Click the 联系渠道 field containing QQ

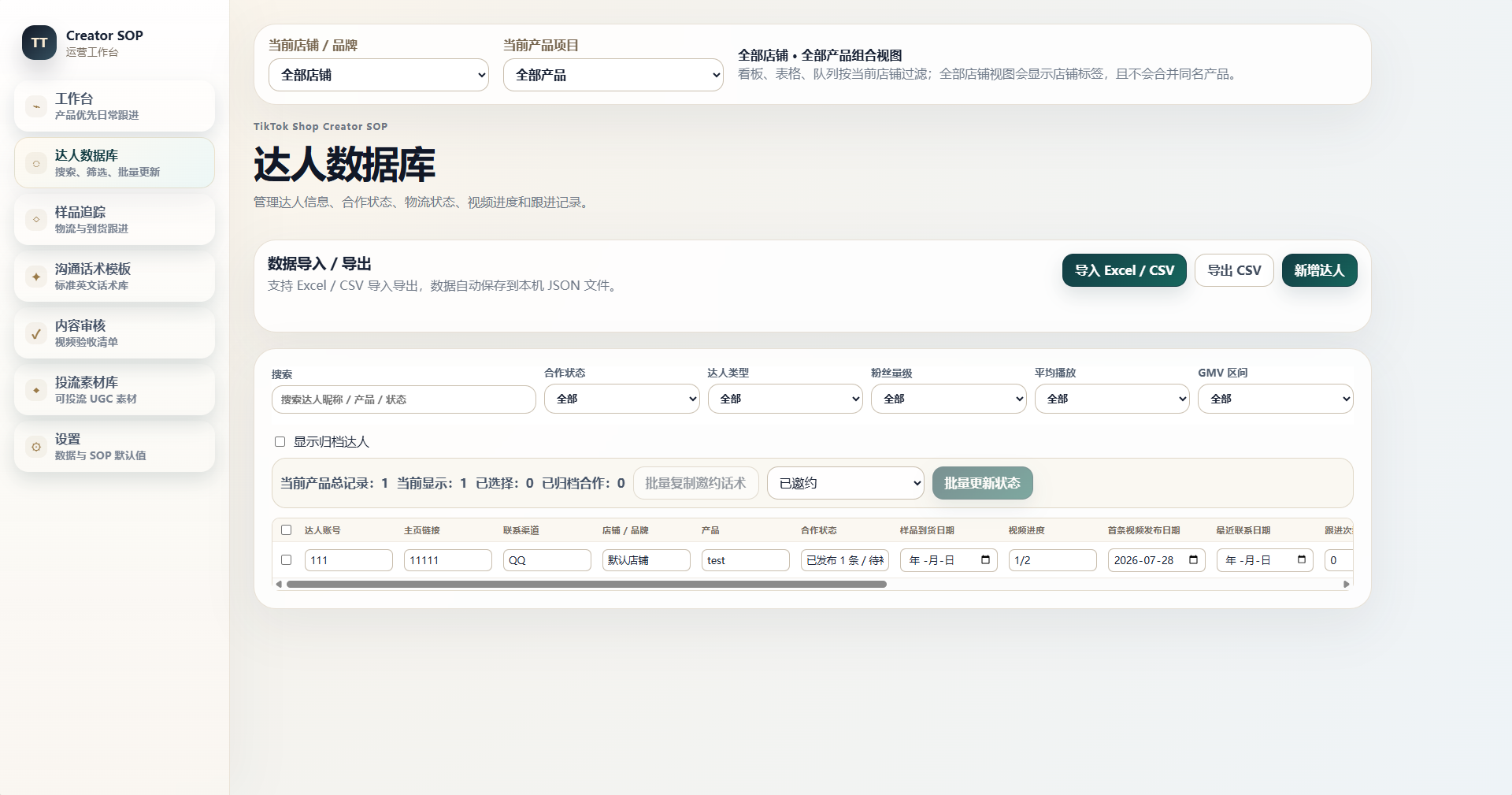tap(547, 560)
